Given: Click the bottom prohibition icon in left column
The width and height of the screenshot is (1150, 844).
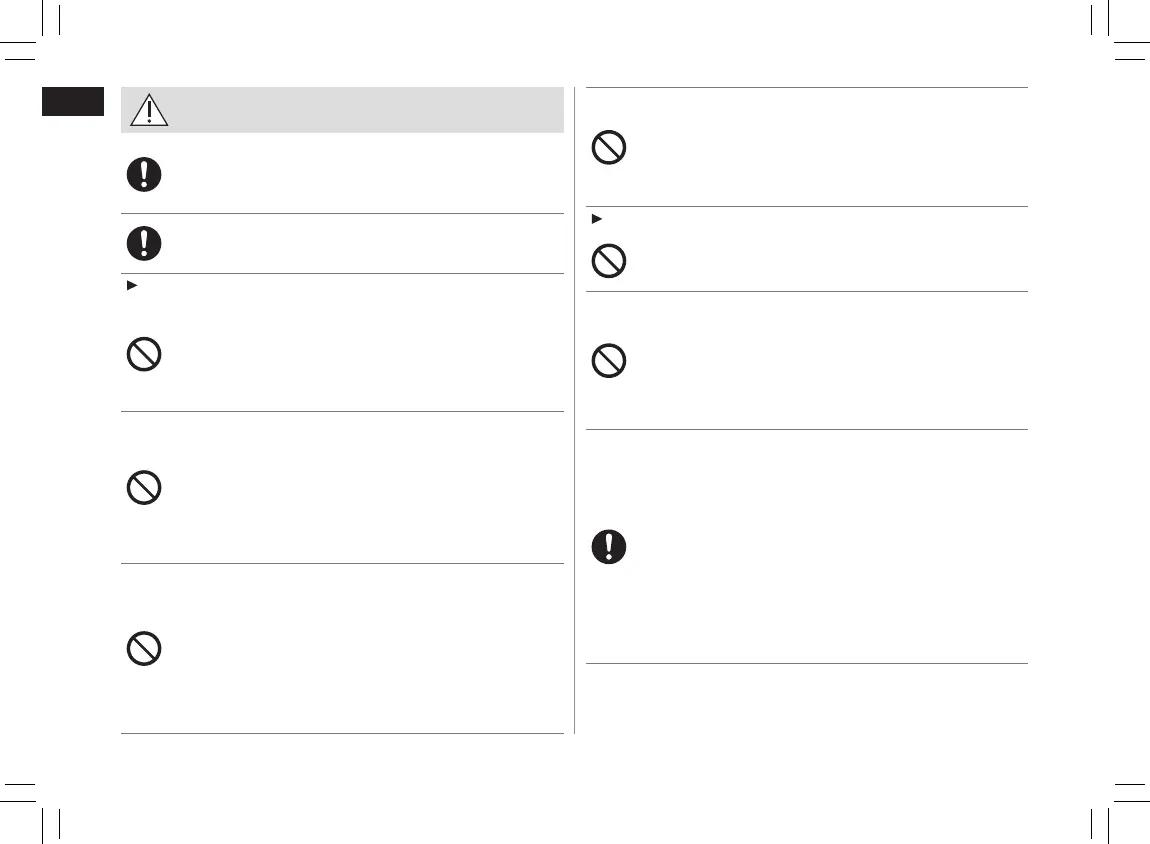Looking at the screenshot, I should pos(144,650).
